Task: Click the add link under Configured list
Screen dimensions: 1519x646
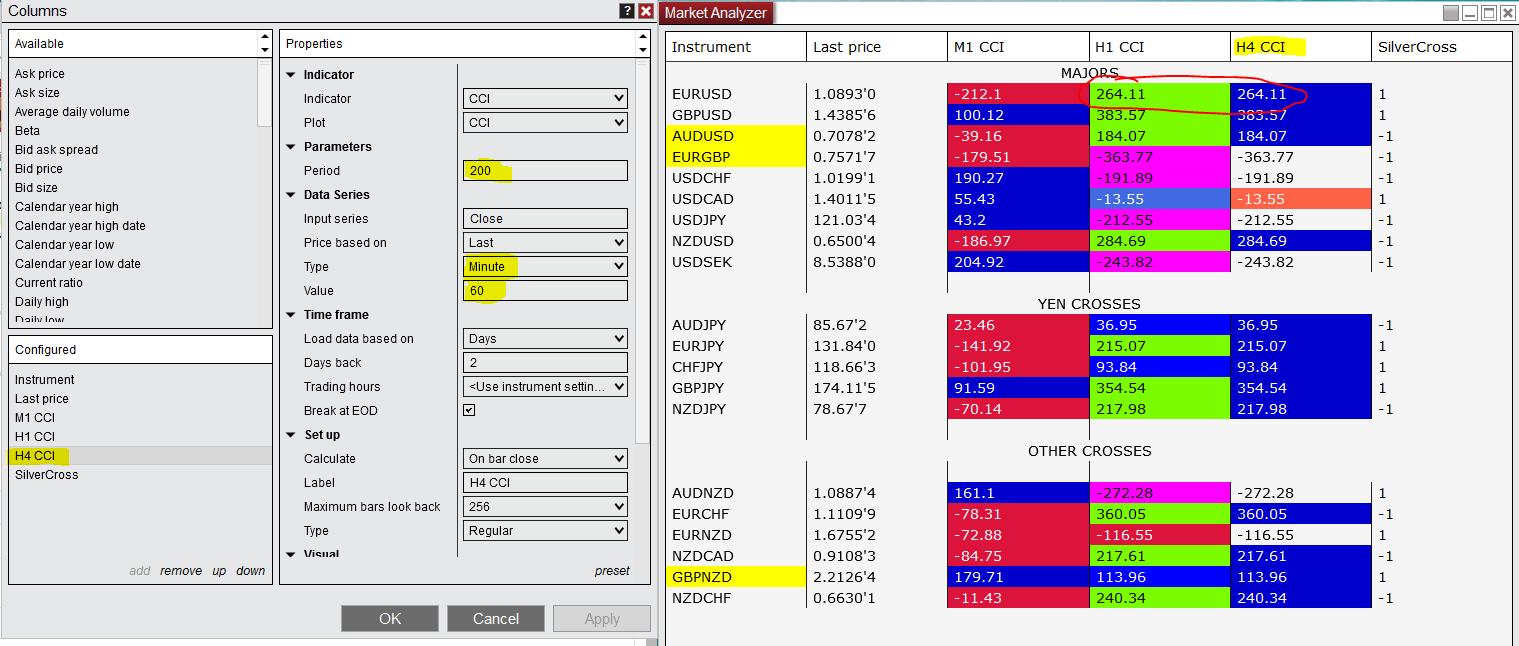Action: pyautogui.click(x=140, y=571)
